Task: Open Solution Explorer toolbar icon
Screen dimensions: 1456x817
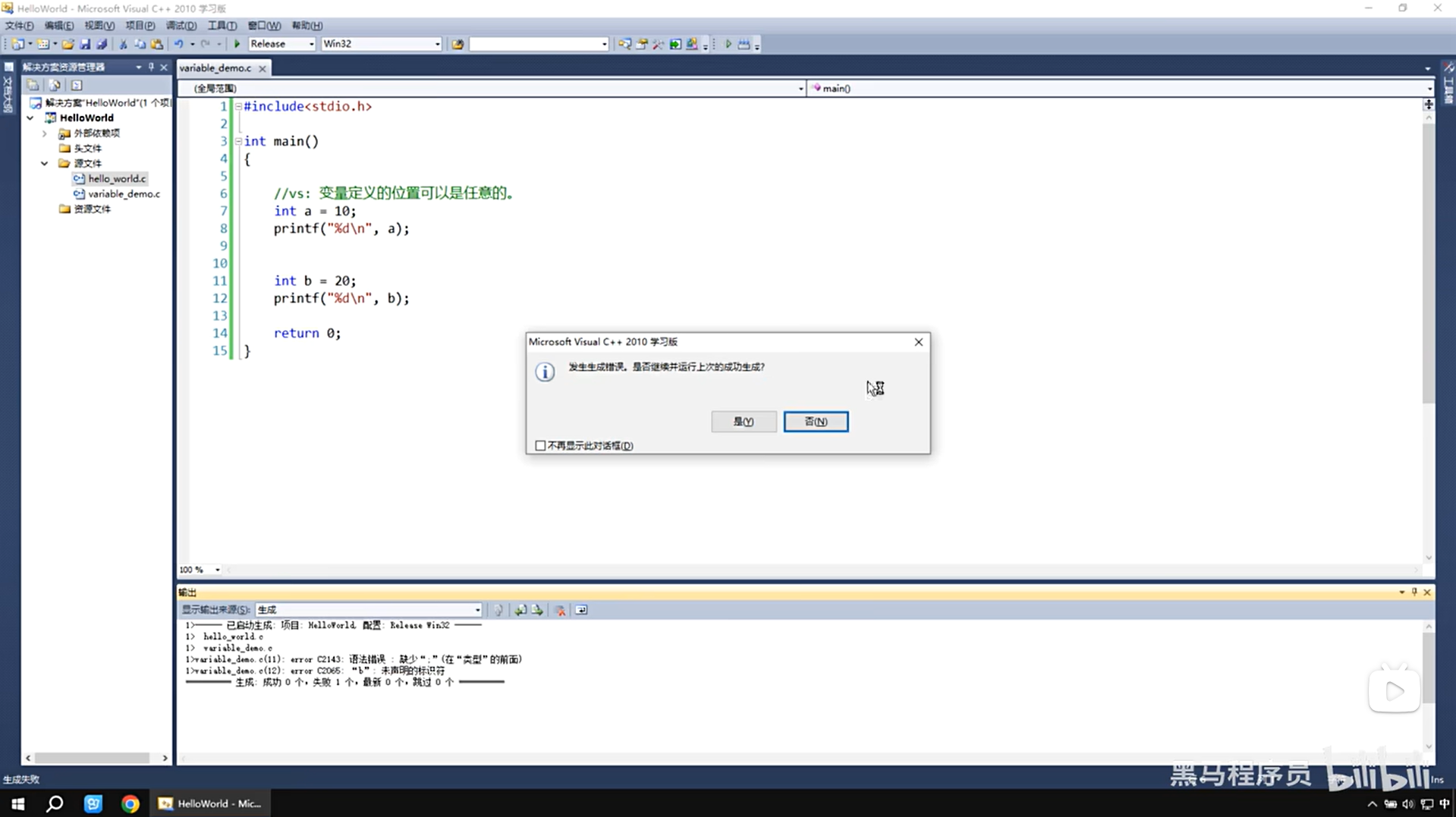Action: (624, 44)
